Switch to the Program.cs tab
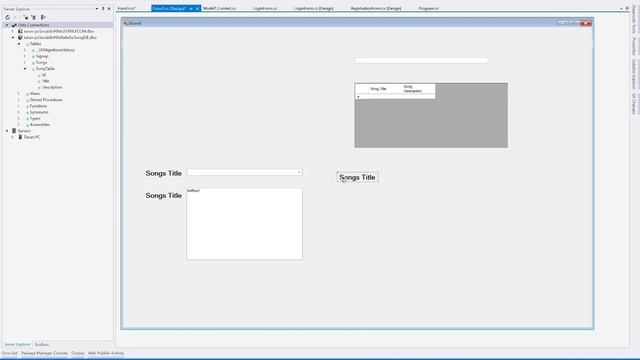The height and width of the screenshot is (360, 640). (428, 8)
